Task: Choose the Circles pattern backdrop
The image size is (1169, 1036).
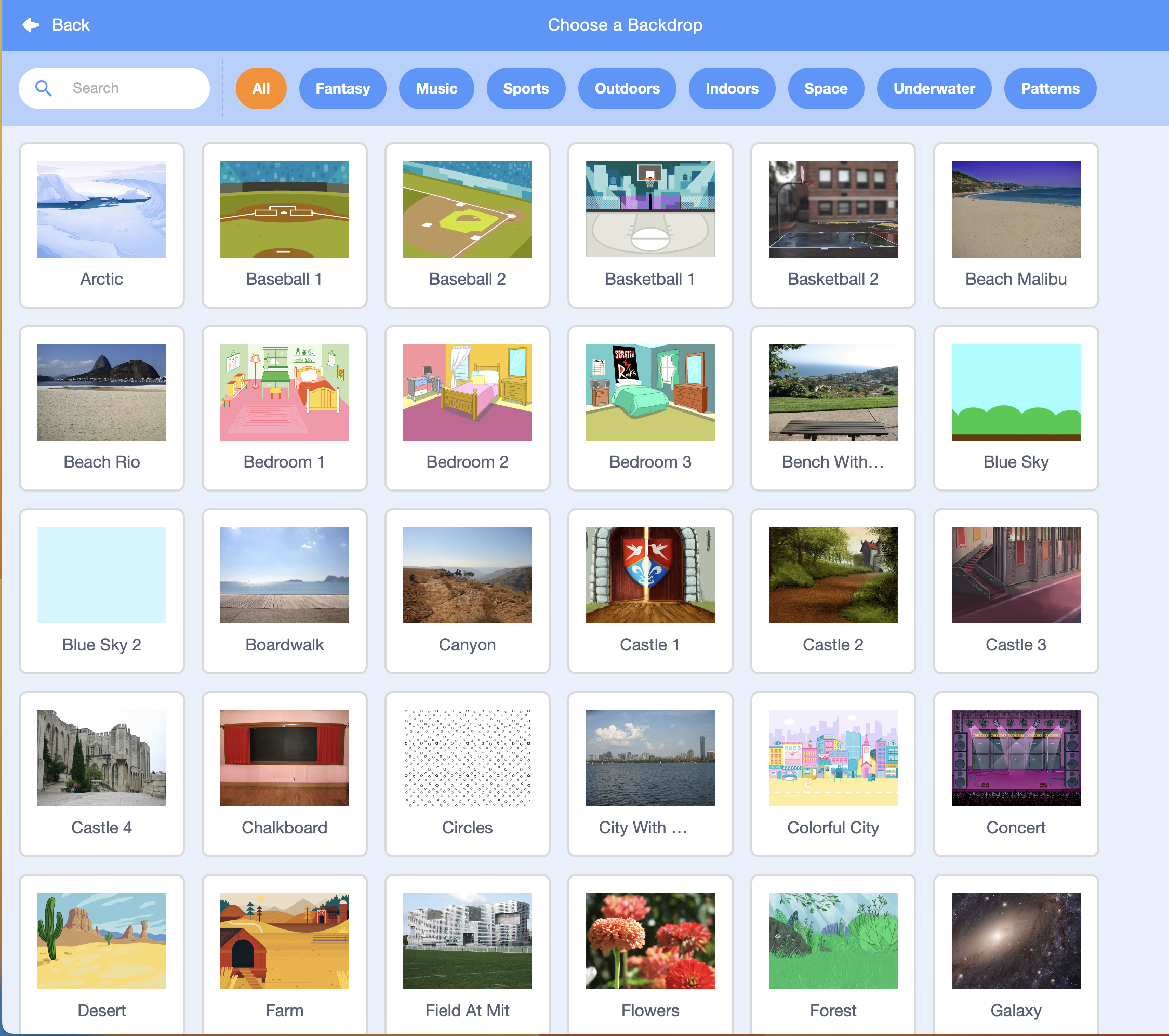Action: [x=467, y=774]
